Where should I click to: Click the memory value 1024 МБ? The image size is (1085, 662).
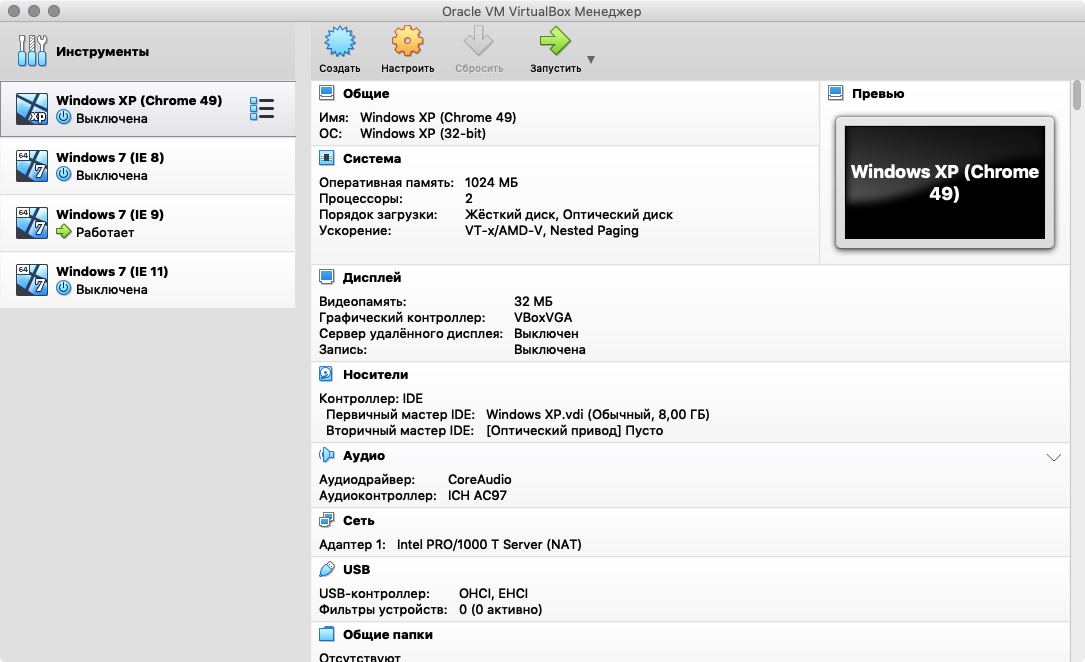491,183
